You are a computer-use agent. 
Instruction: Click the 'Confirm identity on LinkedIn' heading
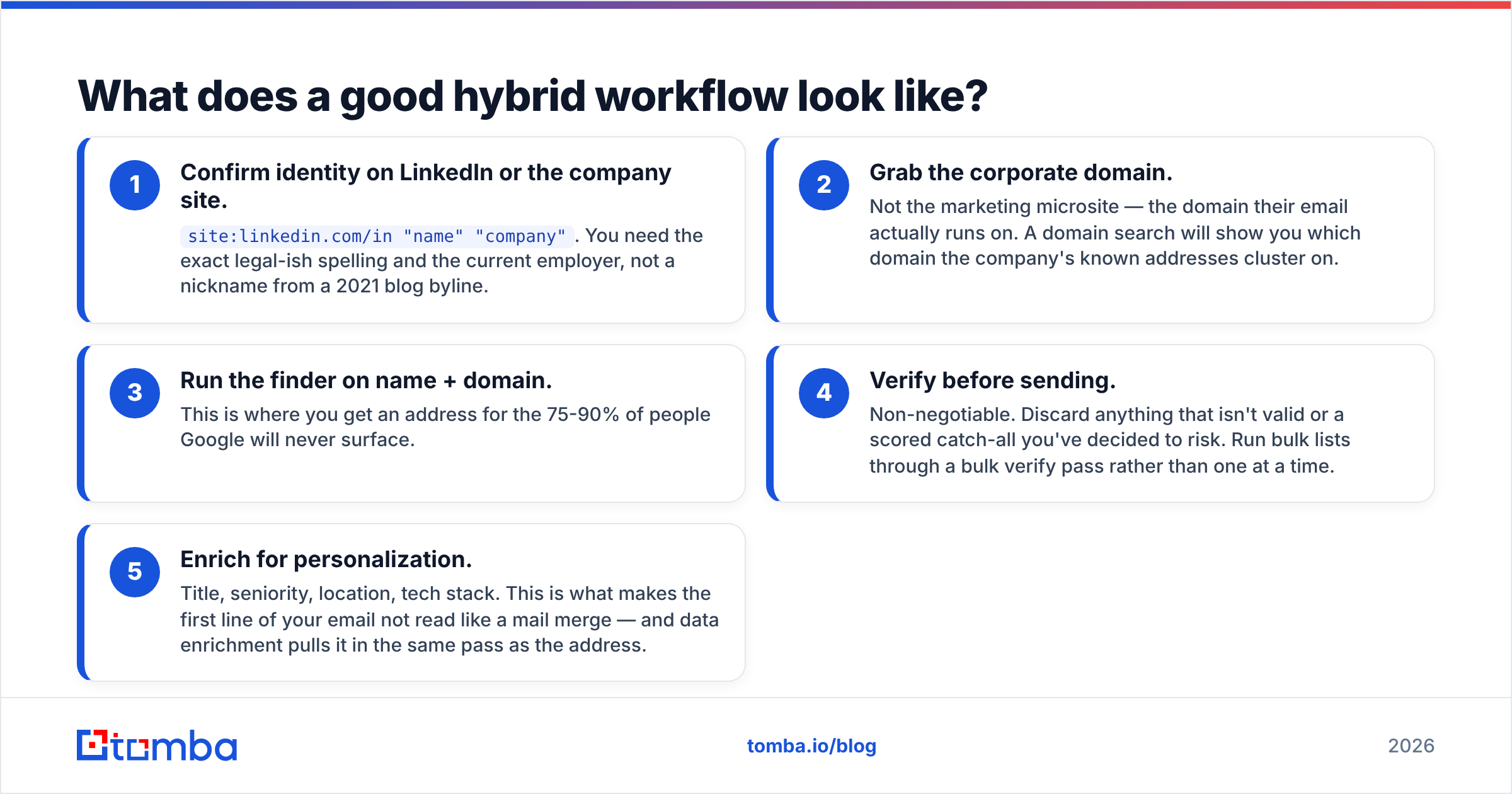(x=426, y=186)
